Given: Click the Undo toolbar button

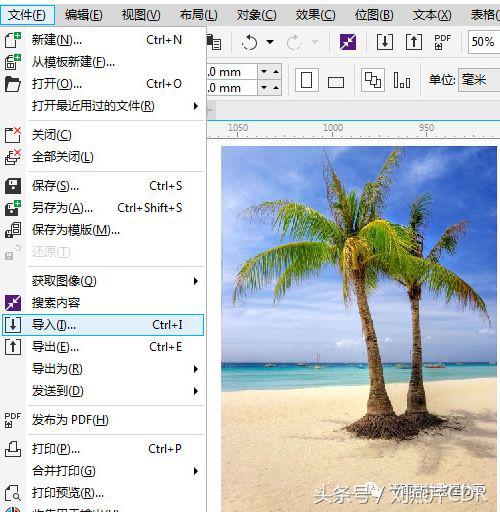Looking at the screenshot, I should (249, 42).
